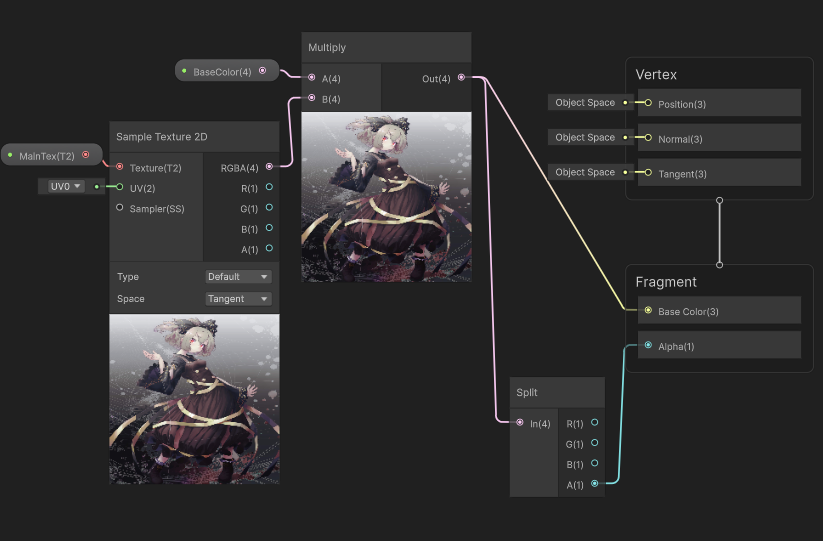823x541 pixels.
Task: Open the UV0 channel dropdown
Action: coord(66,186)
